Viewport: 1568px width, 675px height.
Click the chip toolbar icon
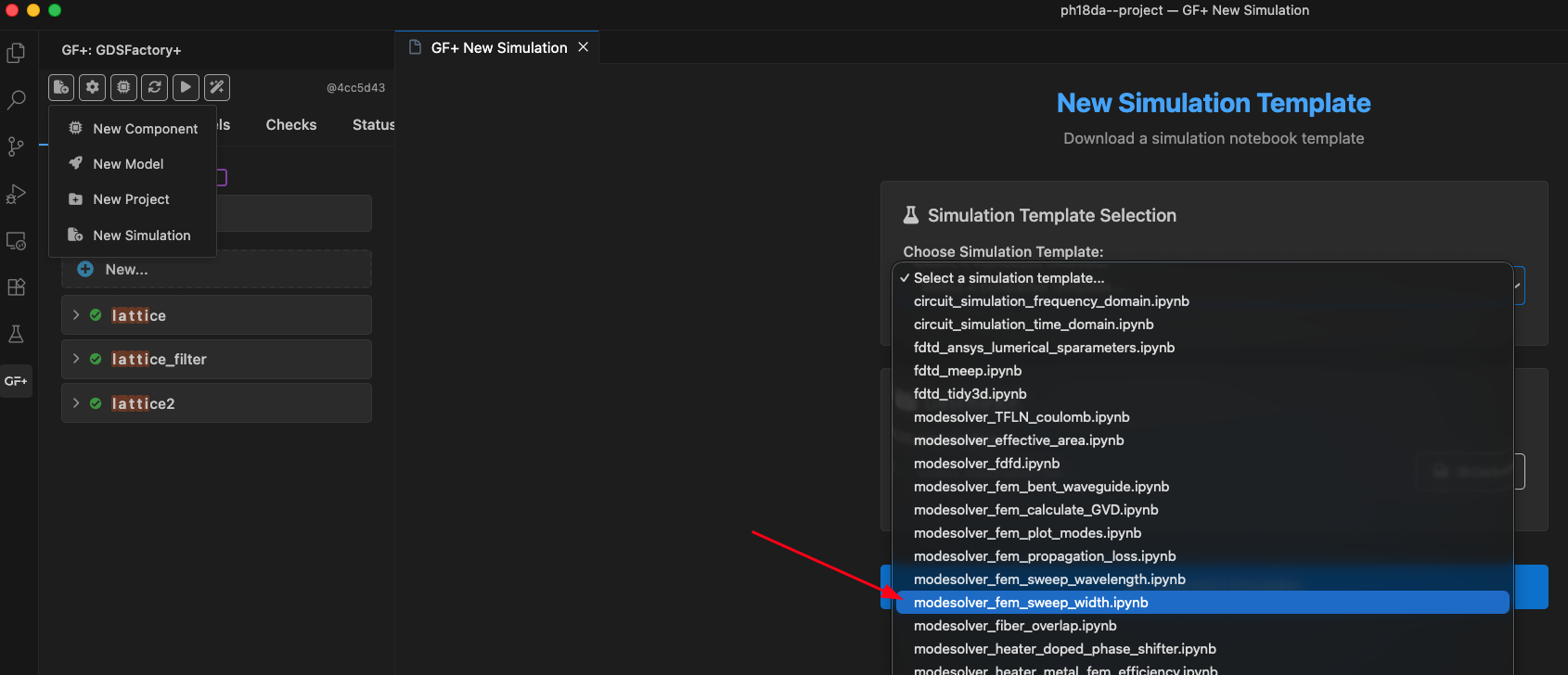[123, 87]
